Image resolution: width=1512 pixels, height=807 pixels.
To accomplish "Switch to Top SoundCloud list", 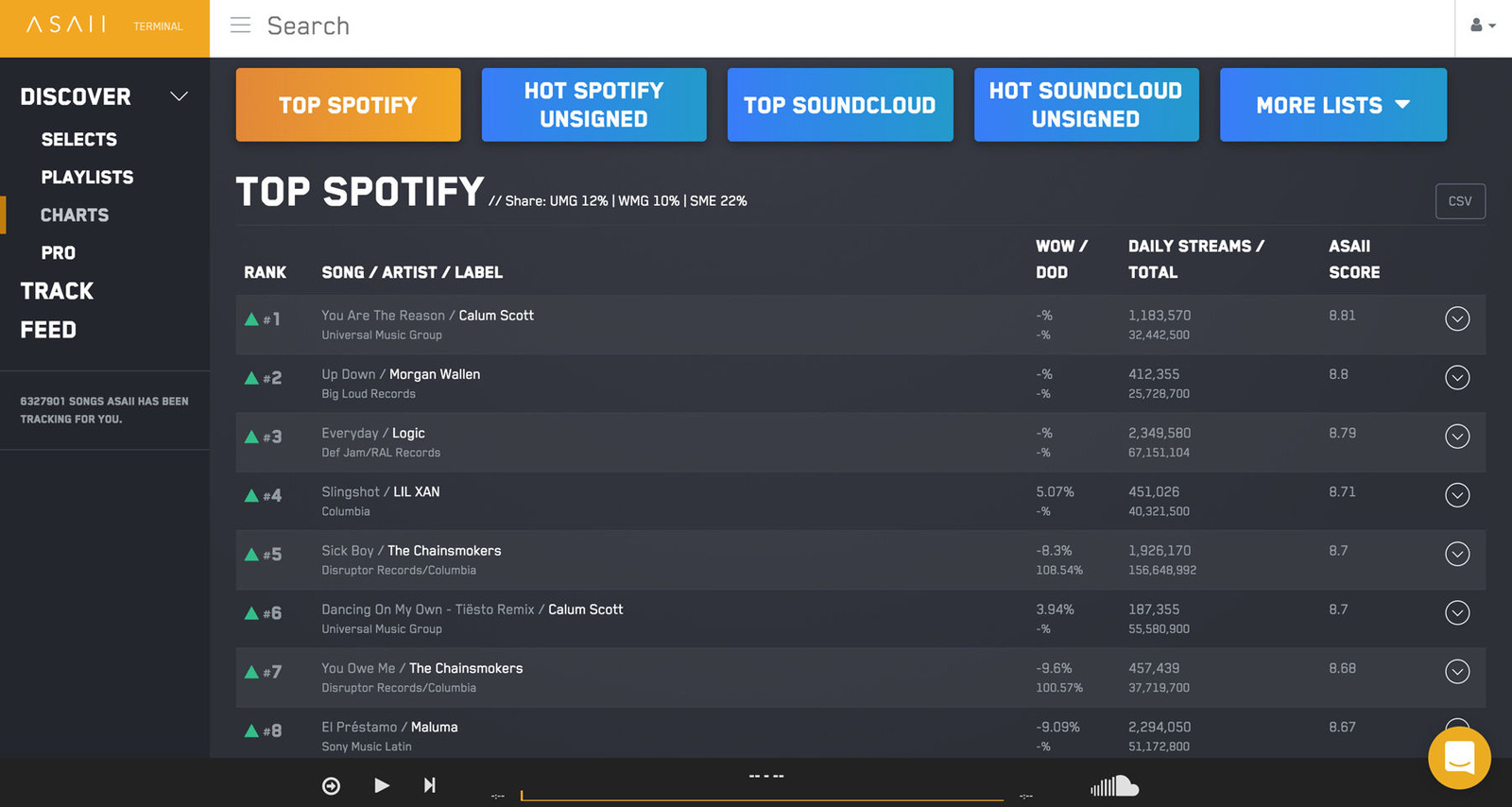I will pos(839,105).
